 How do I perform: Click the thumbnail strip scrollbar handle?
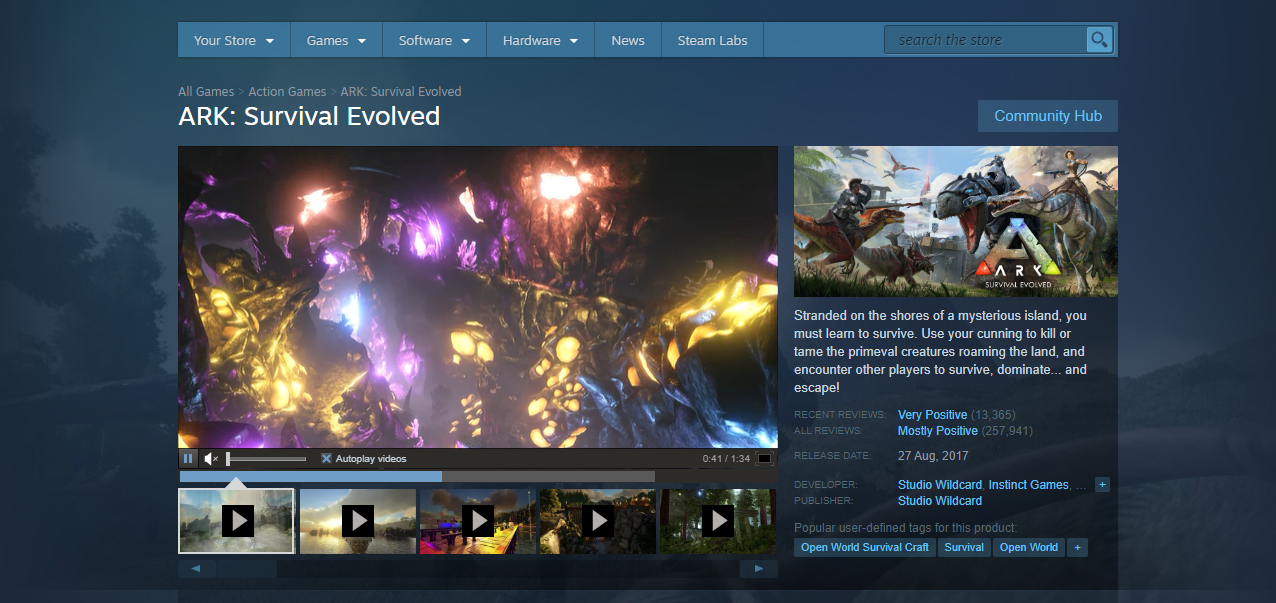click(246, 569)
